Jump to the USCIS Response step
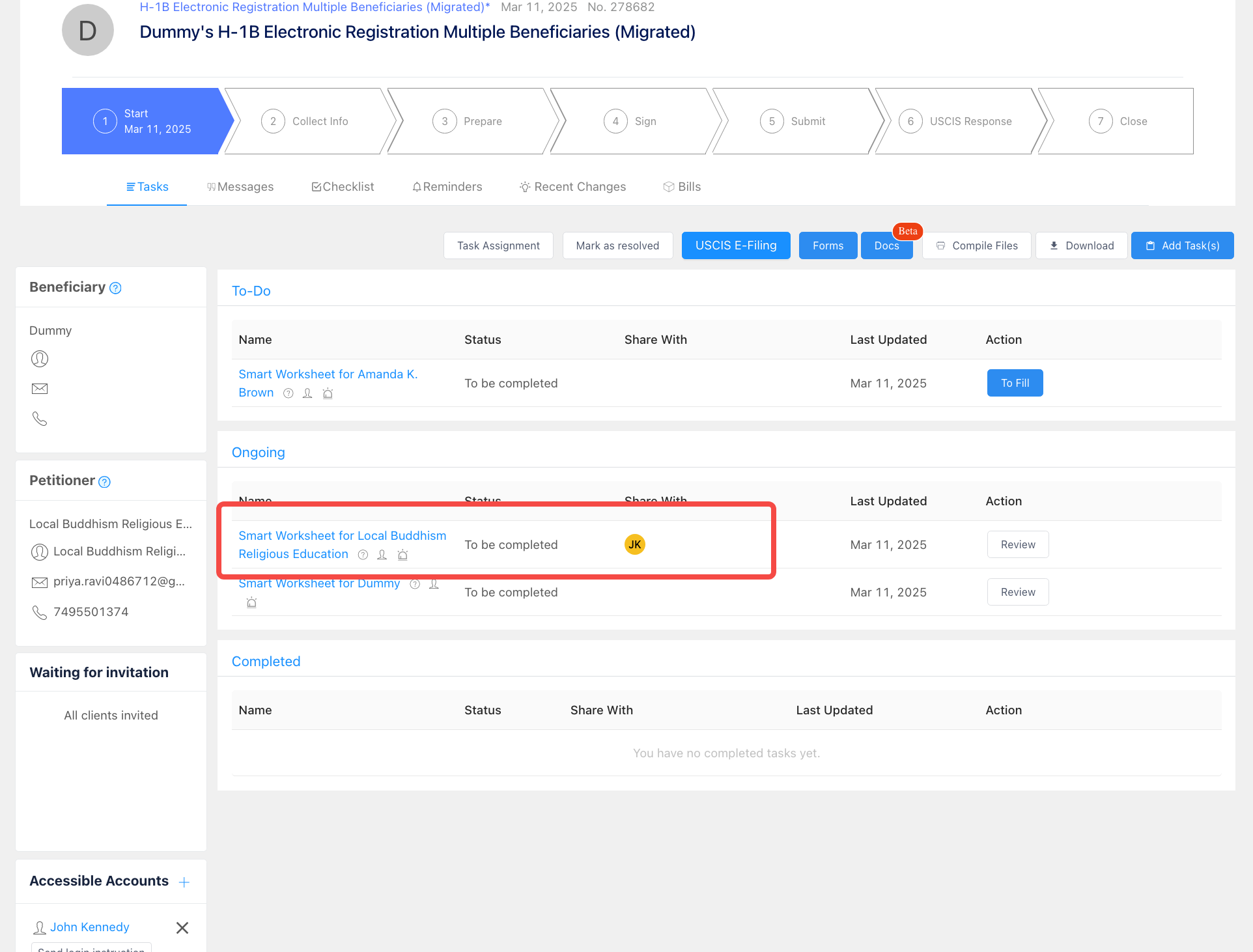Image resolution: width=1253 pixels, height=952 pixels. coord(957,121)
